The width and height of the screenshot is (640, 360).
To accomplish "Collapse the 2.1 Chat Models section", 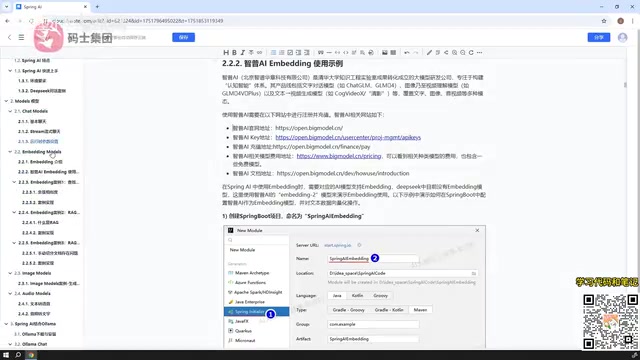I will click(x=10, y=111).
